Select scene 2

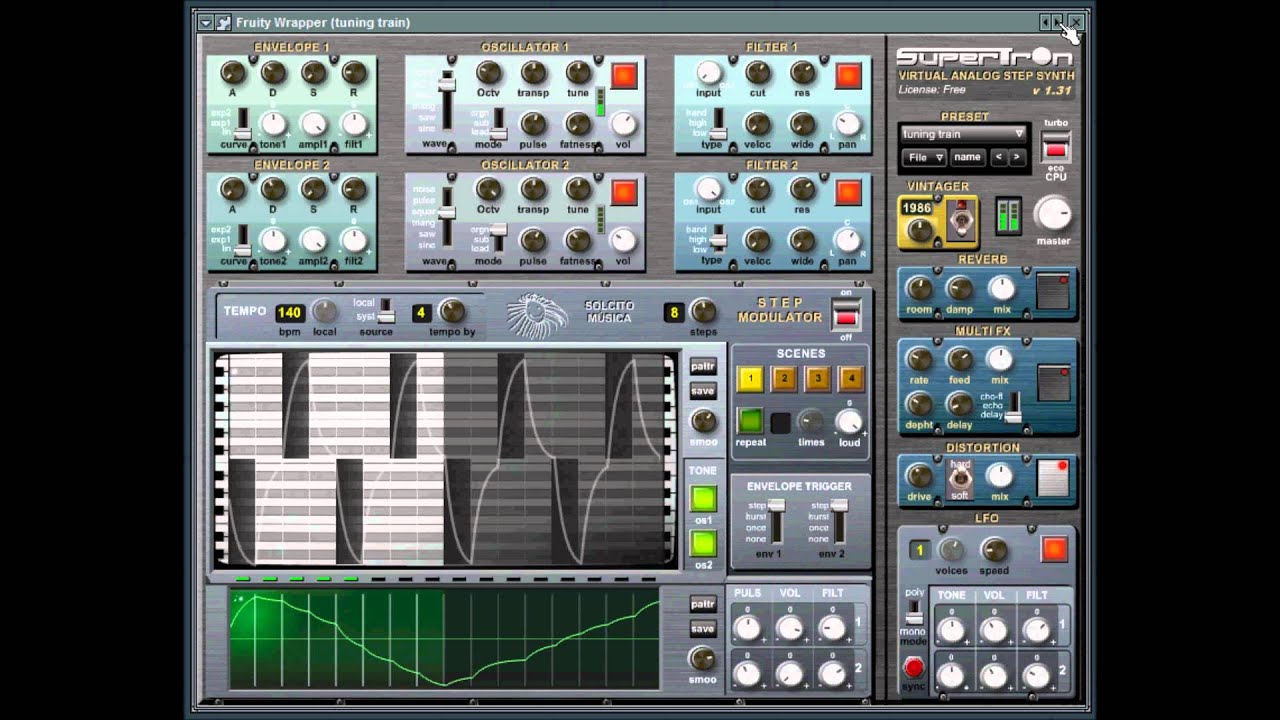pos(784,378)
